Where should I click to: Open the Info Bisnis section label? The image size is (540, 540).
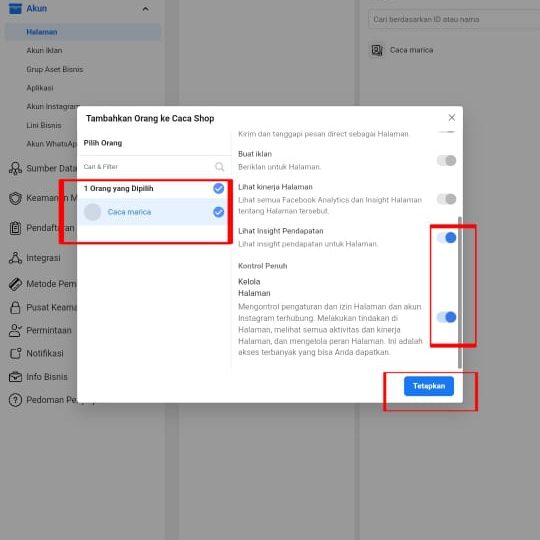tap(47, 377)
